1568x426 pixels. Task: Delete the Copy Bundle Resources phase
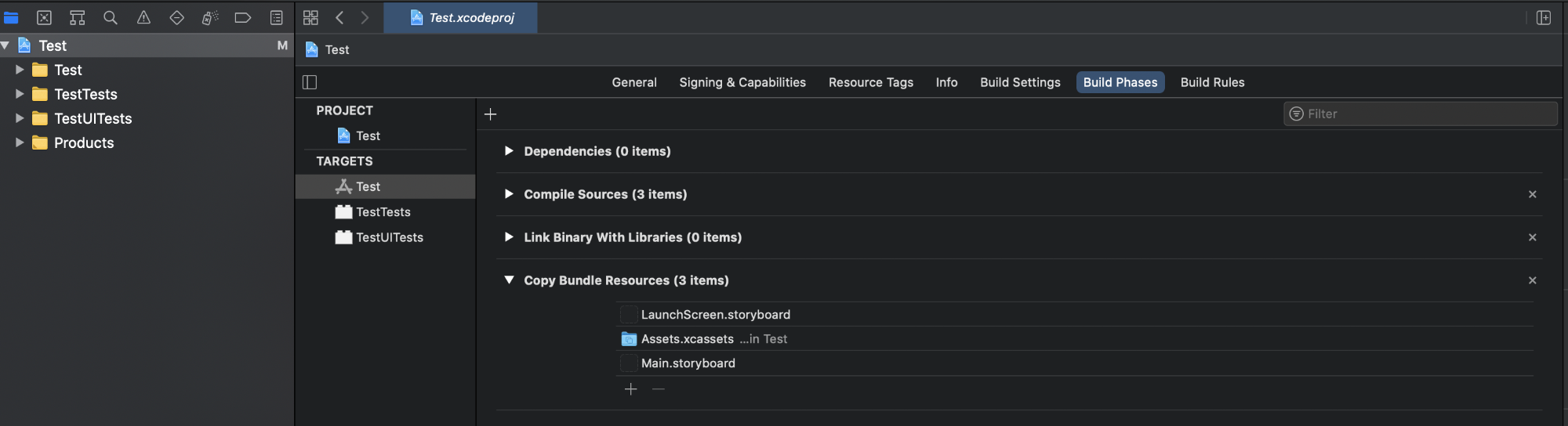click(x=1532, y=280)
